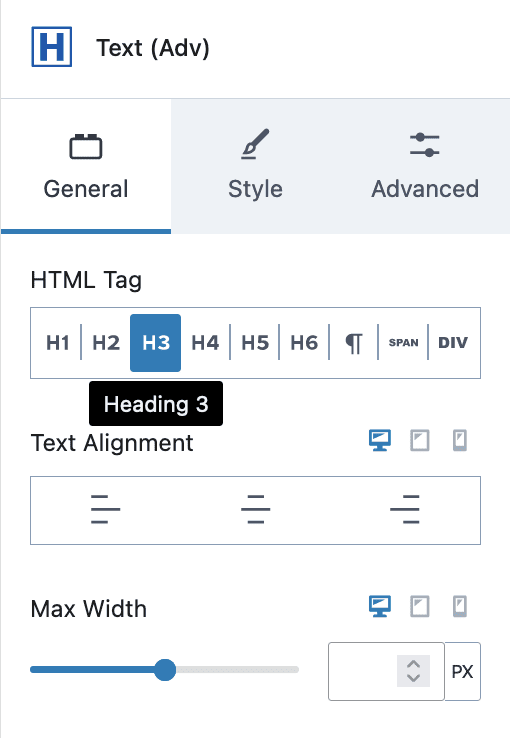Choose paragraph tag pilcrow icon
This screenshot has width=510, height=738.
coord(354,343)
